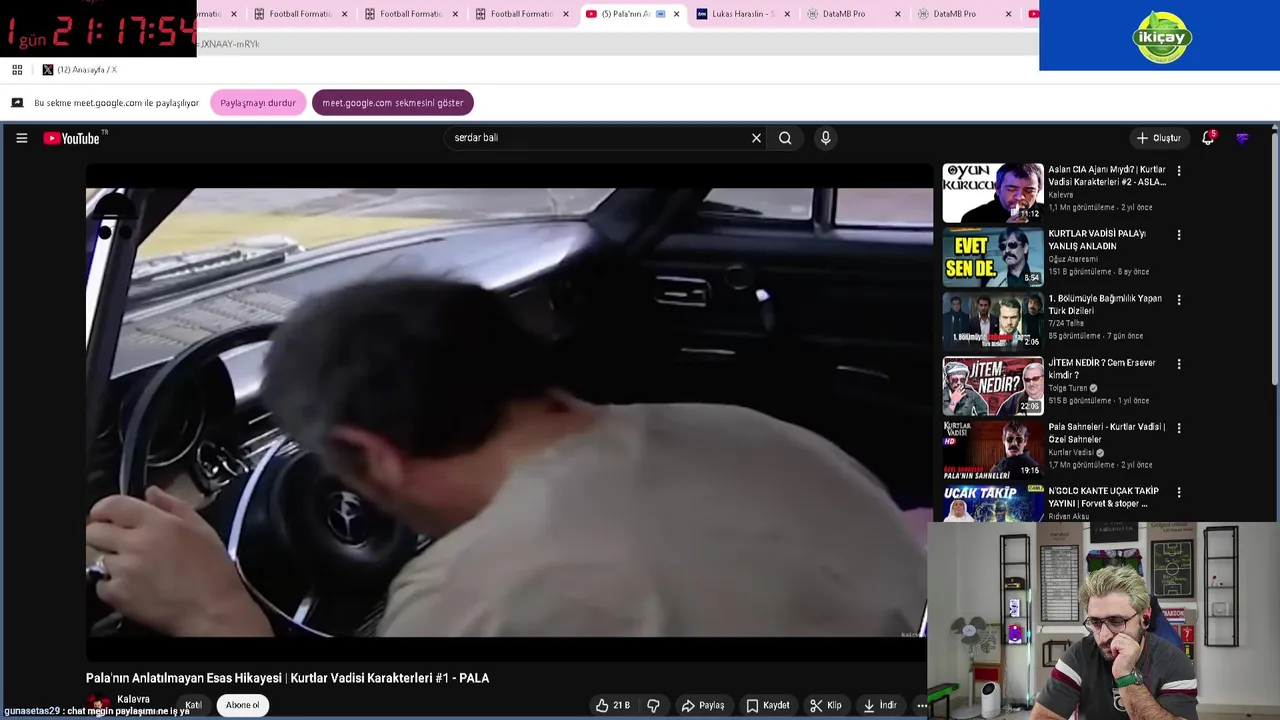Close the active Pala'nın YouTube tab
The height and width of the screenshot is (720, 1280).
click(677, 14)
